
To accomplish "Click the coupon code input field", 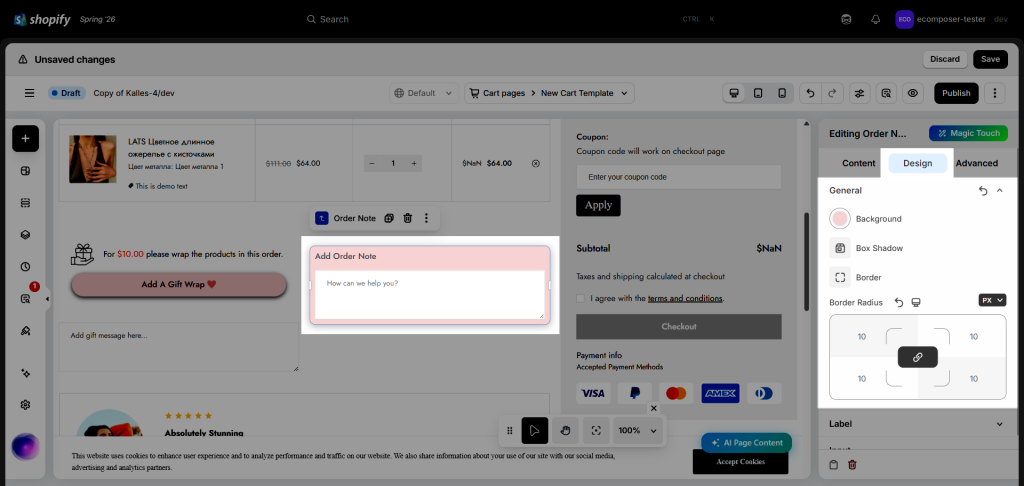I will [x=679, y=177].
